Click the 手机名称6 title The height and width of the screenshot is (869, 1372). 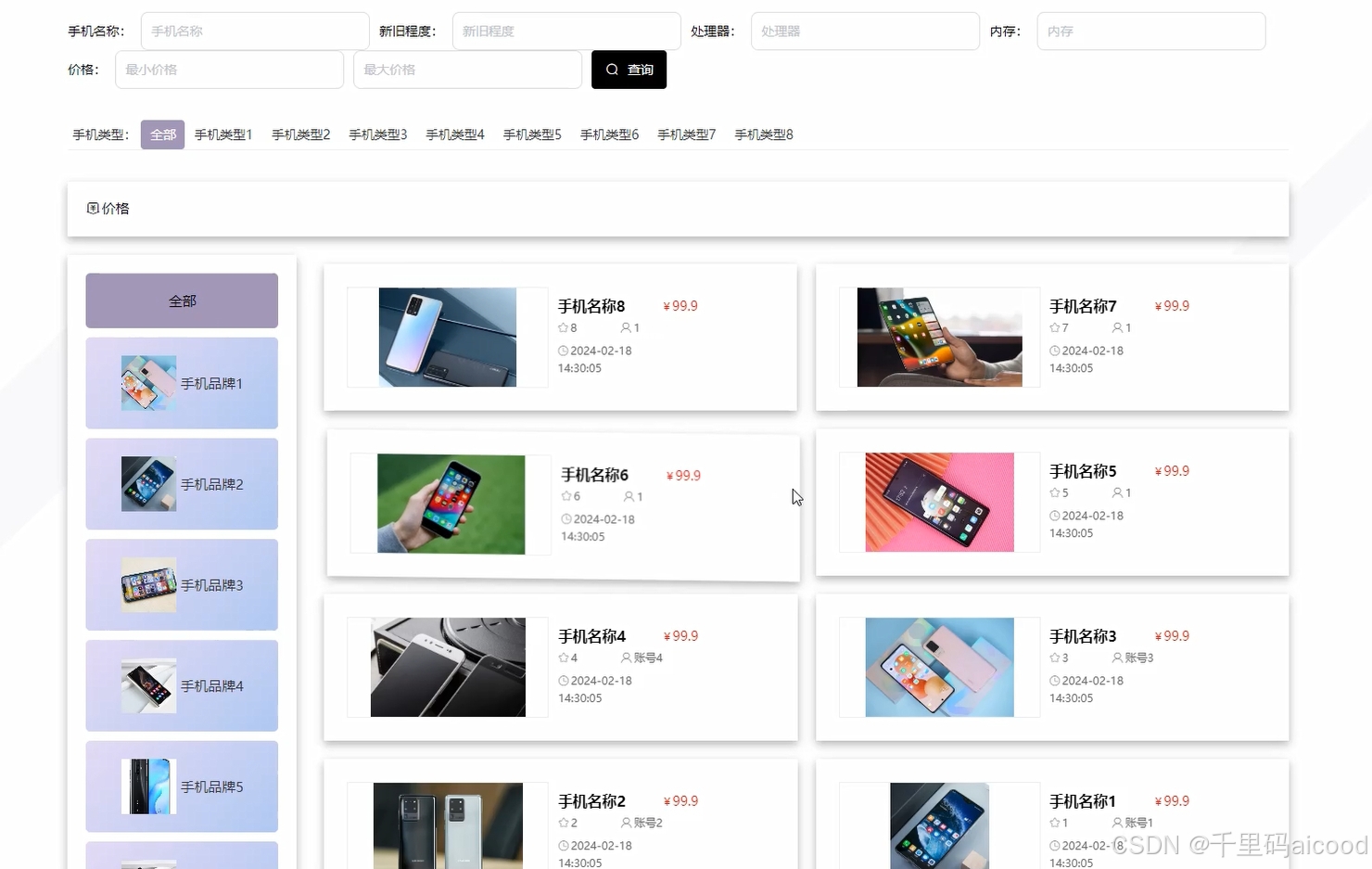(595, 475)
